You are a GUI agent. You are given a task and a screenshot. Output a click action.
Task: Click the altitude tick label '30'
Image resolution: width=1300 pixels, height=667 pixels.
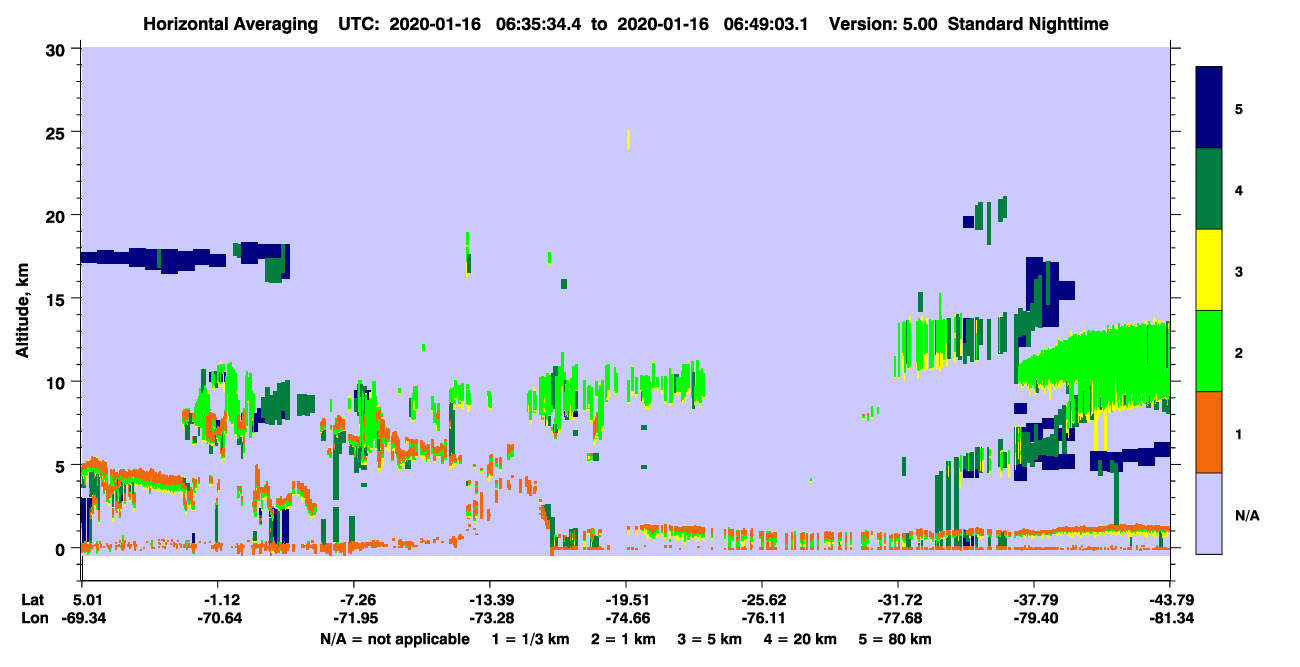click(58, 49)
